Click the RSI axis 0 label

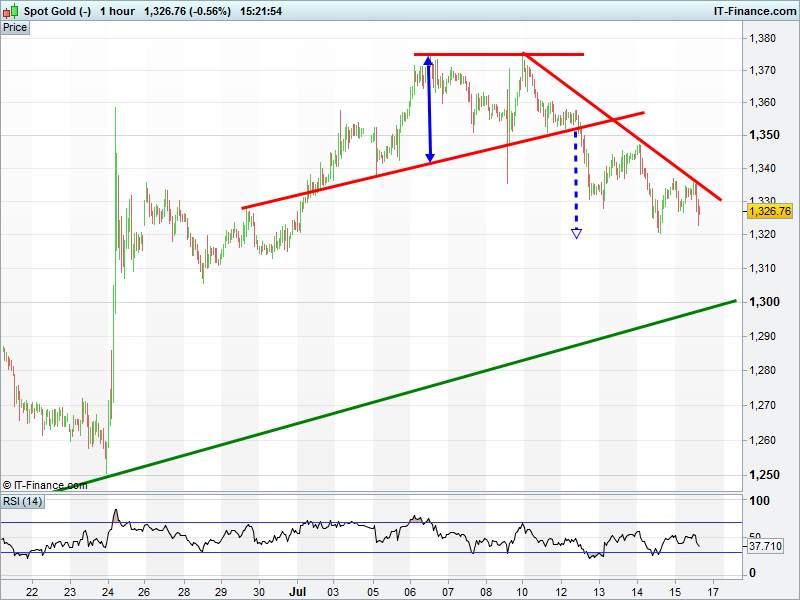point(752,573)
